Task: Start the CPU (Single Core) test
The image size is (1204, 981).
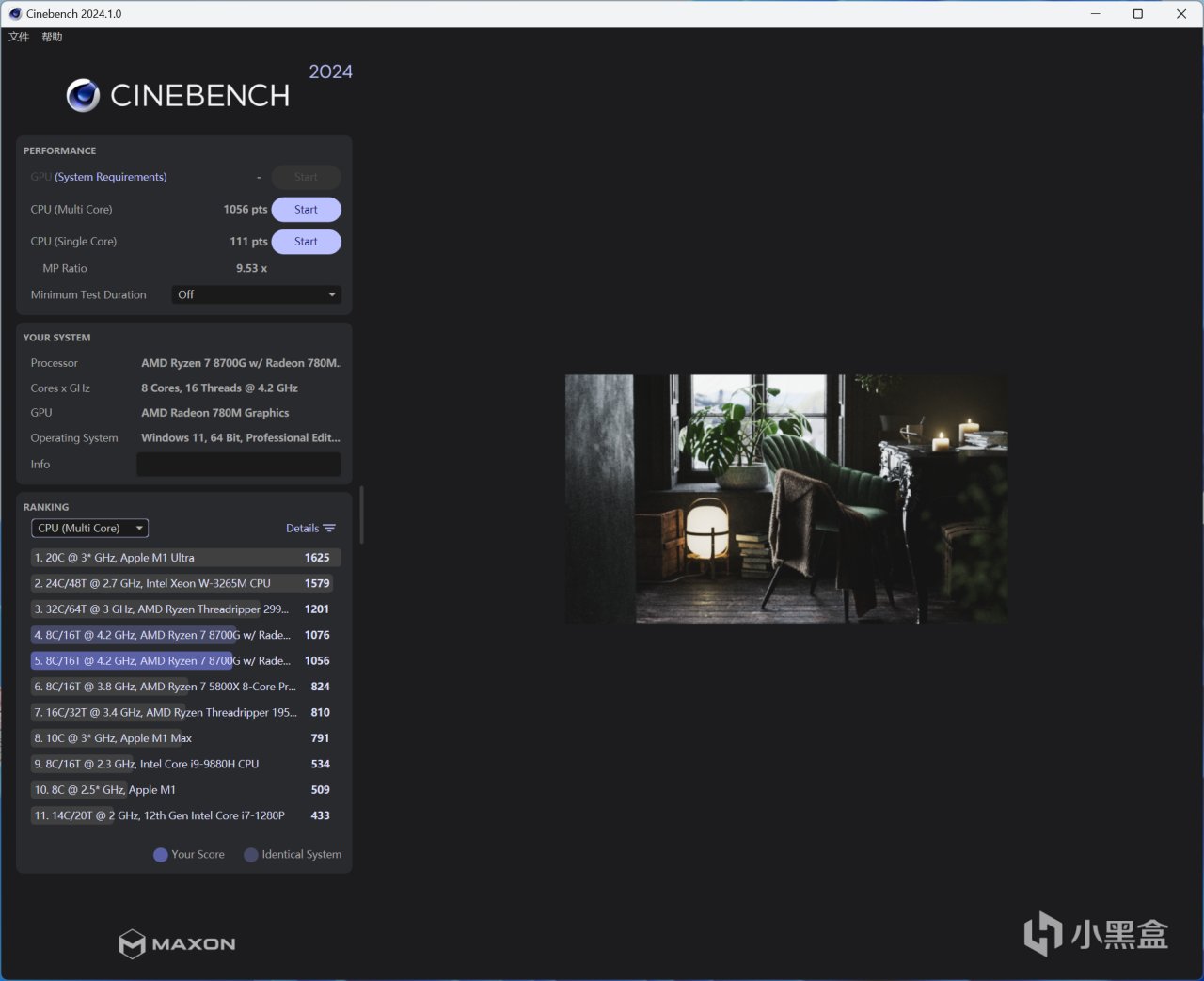Action: tap(306, 242)
